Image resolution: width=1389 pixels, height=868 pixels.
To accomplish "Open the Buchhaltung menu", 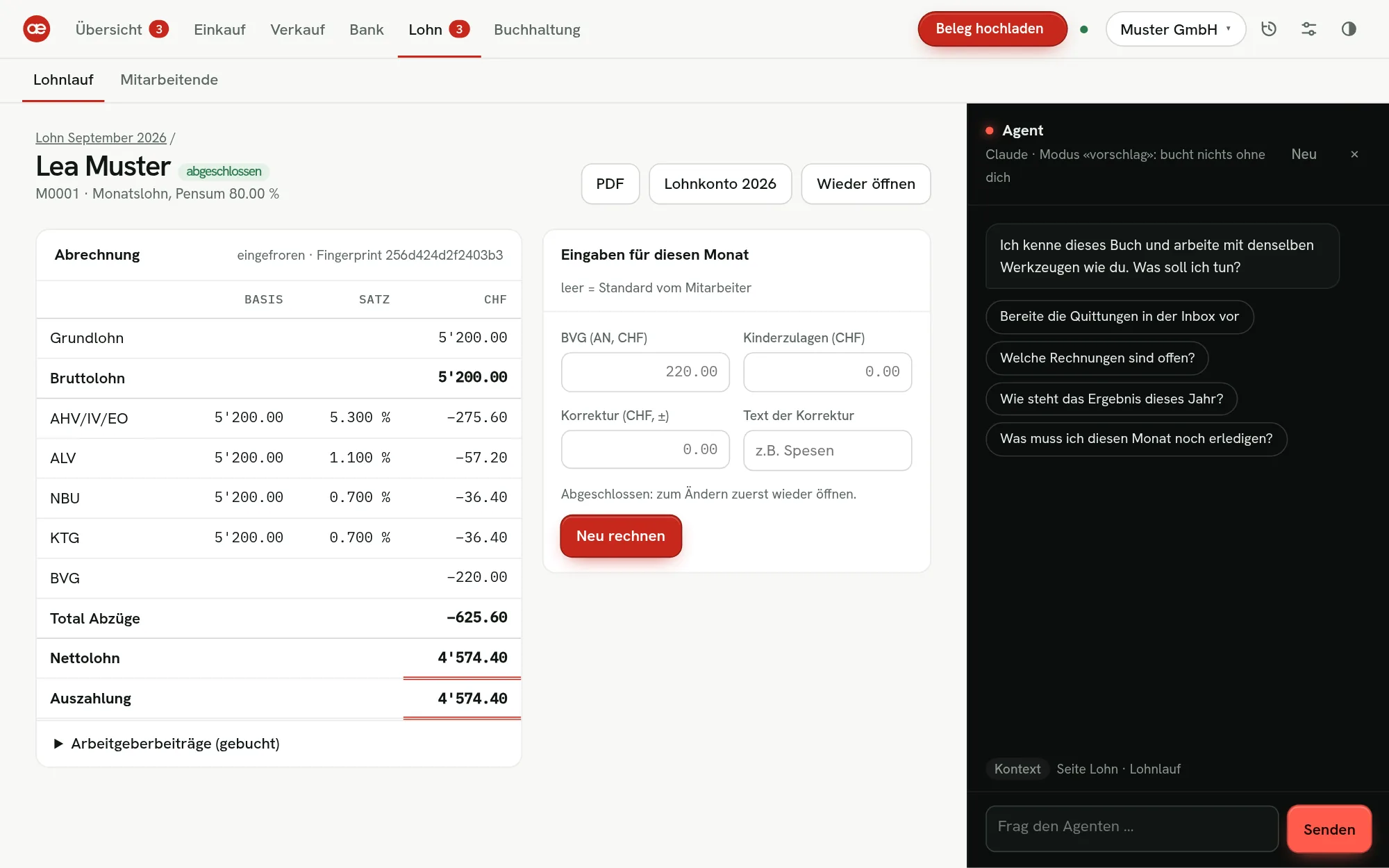I will point(537,29).
